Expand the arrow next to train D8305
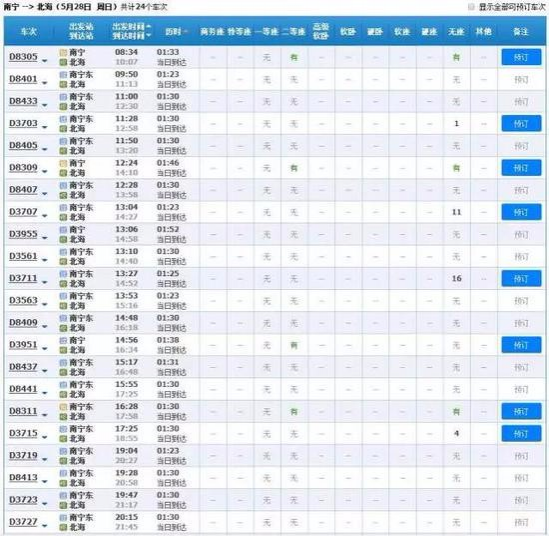This screenshot has width=549, height=536. (44, 61)
